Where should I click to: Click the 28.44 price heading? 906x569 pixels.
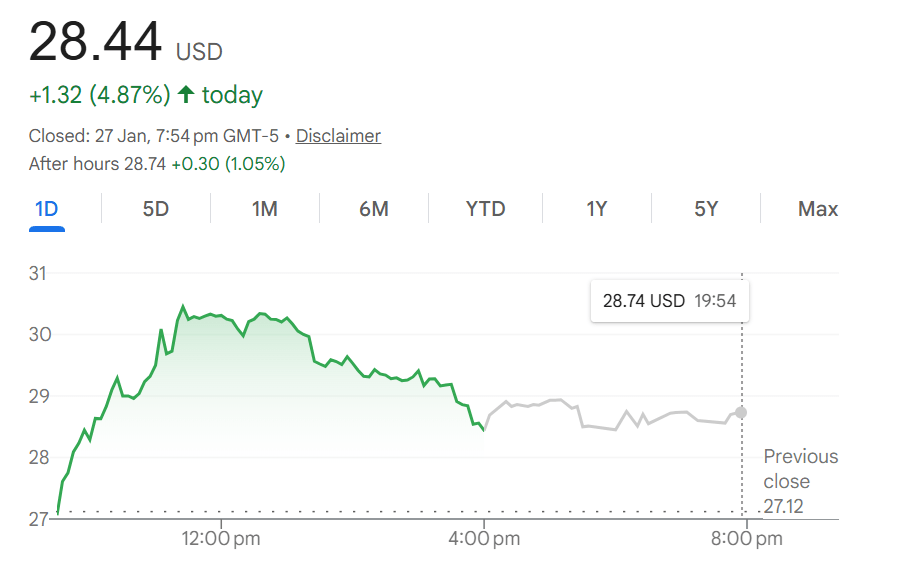point(96,42)
